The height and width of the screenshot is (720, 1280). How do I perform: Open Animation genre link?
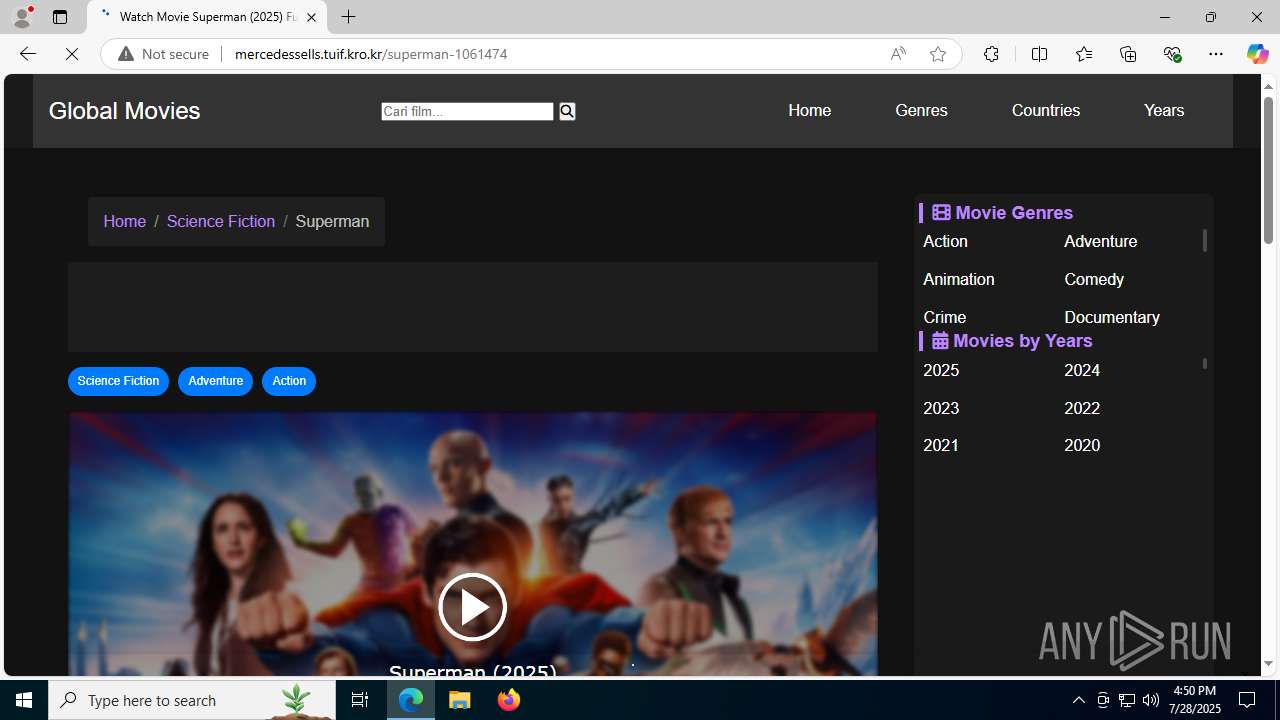(x=958, y=279)
